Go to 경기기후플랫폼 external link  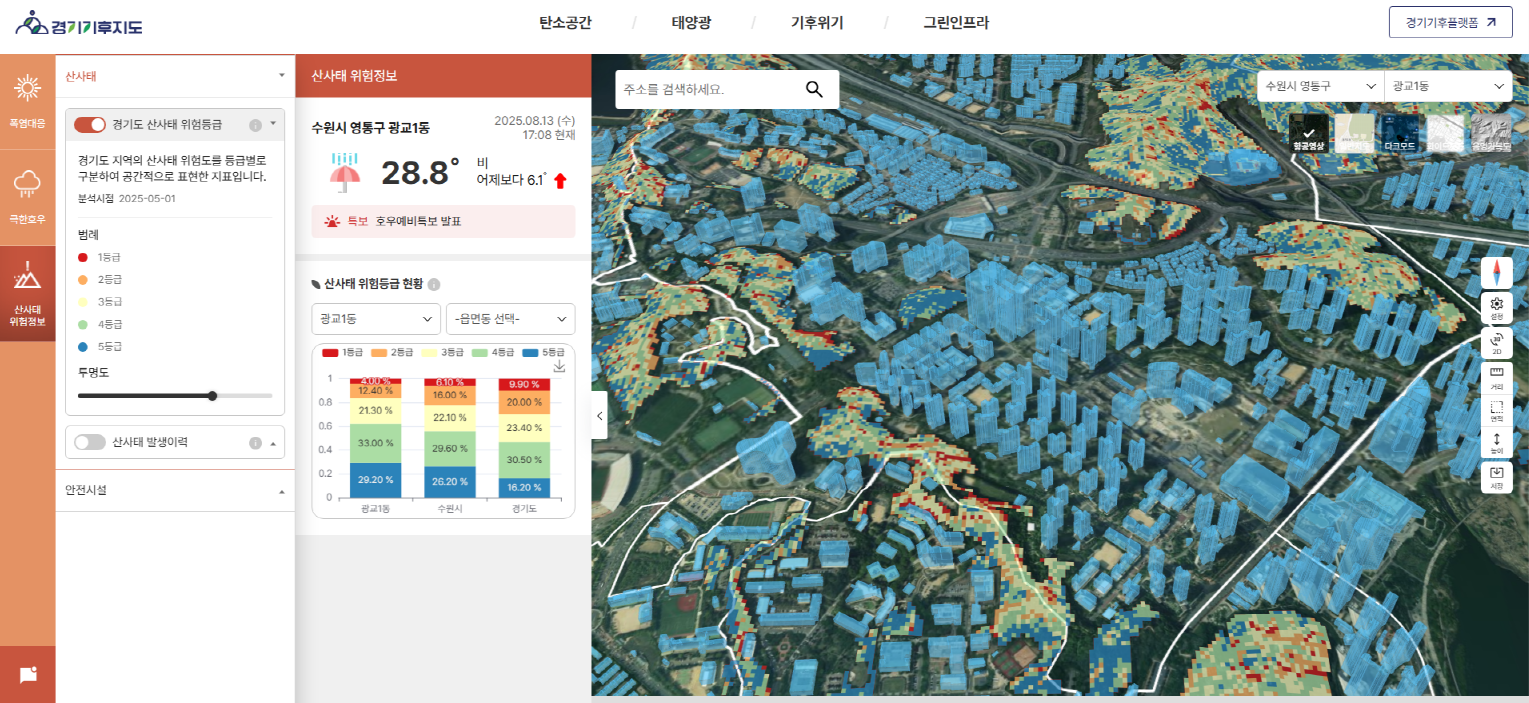pyautogui.click(x=1450, y=22)
